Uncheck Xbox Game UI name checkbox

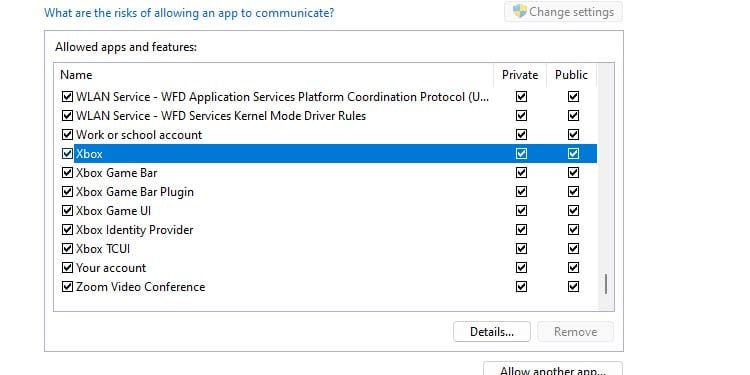pyautogui.click(x=67, y=210)
